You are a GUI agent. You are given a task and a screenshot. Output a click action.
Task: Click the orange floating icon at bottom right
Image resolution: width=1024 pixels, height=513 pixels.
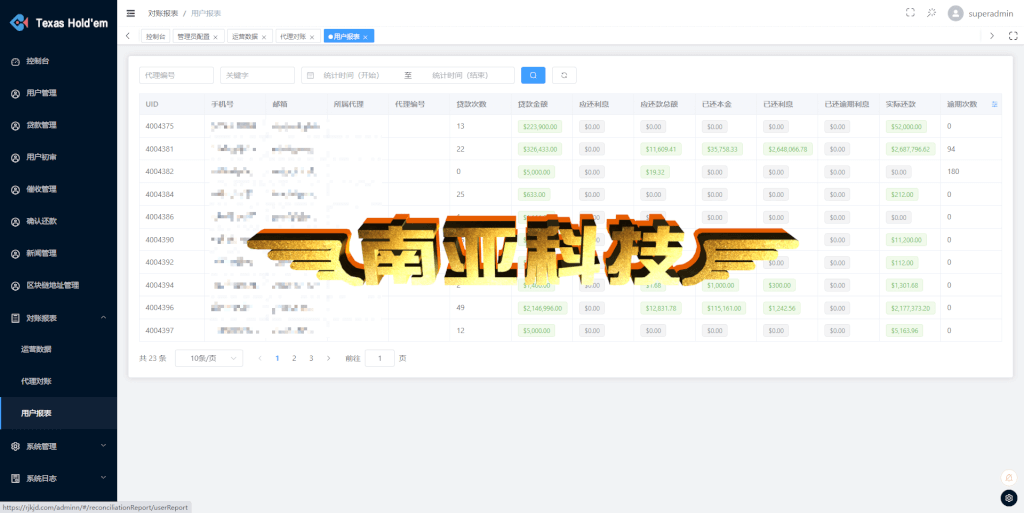point(1009,478)
